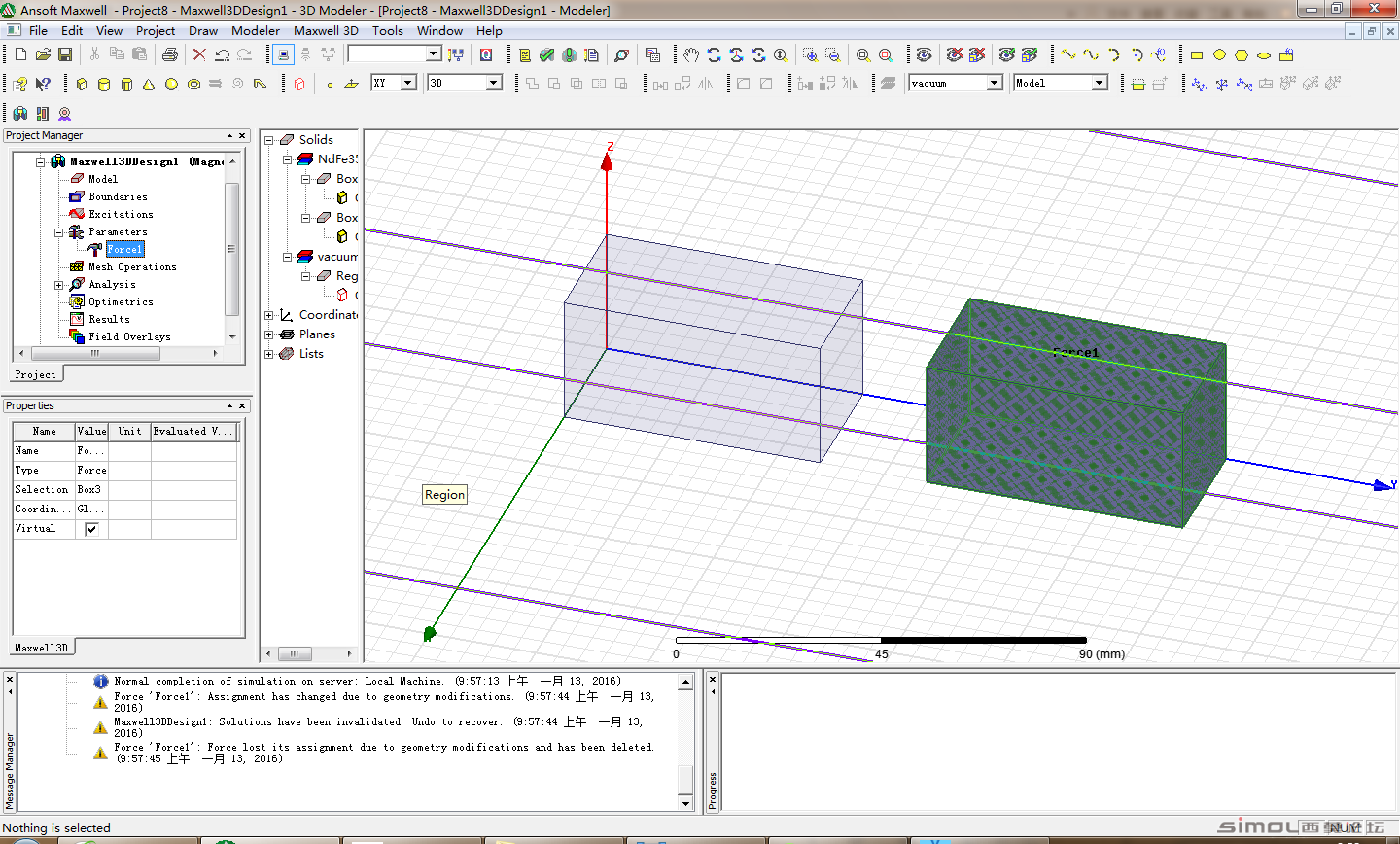1400x844 pixels.
Task: Select Results in project tree
Action: click(109, 320)
